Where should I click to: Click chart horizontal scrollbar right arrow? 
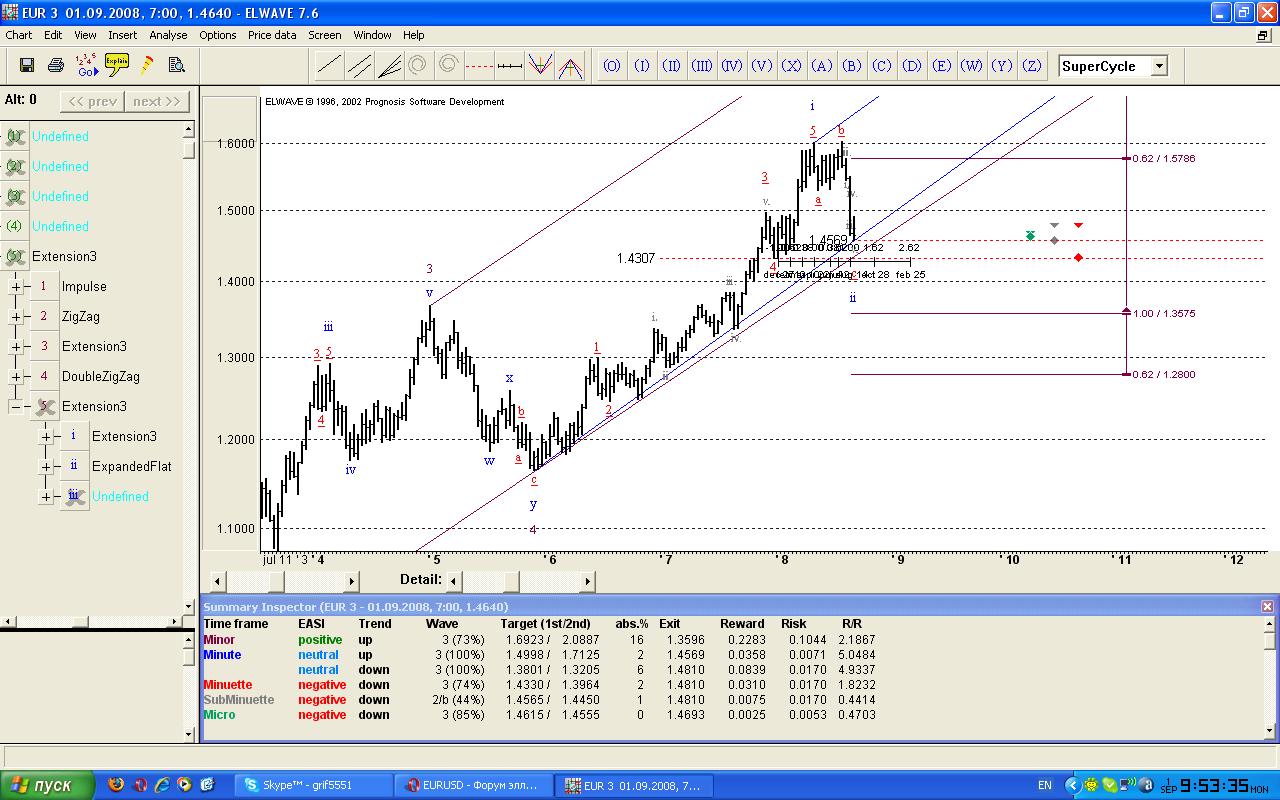pos(351,581)
